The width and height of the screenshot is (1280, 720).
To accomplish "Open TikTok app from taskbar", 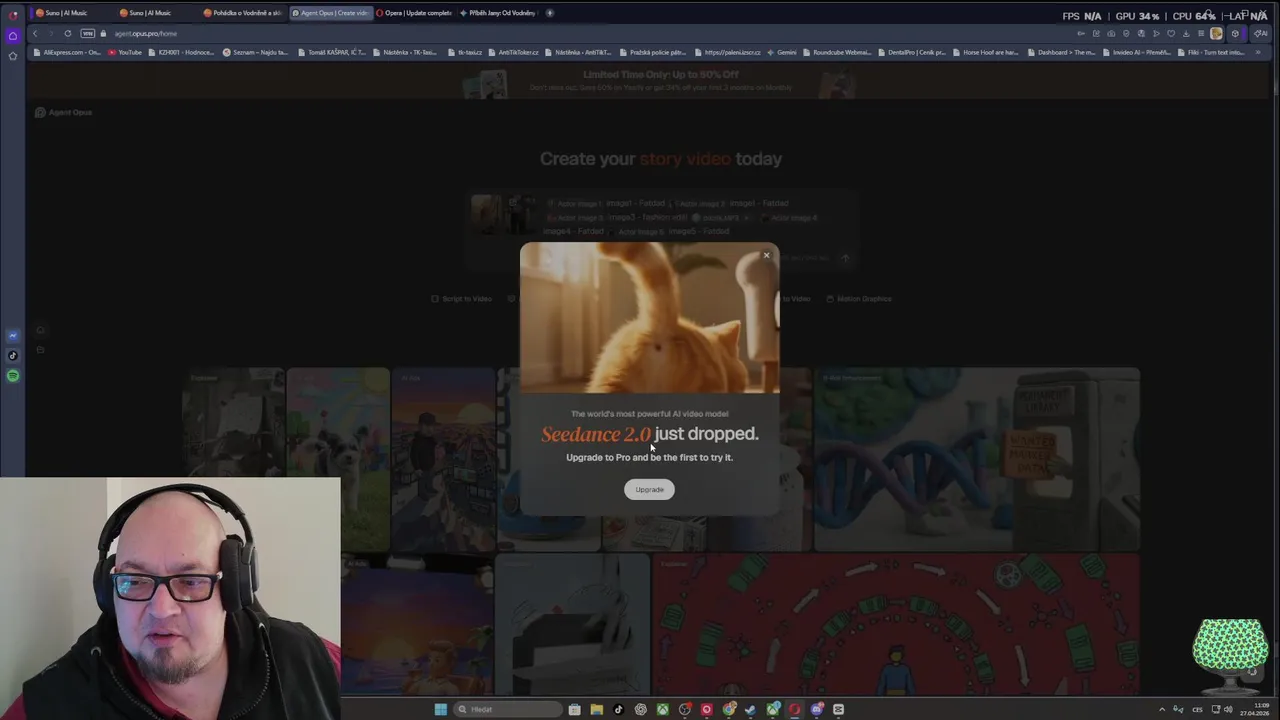I will 618,709.
